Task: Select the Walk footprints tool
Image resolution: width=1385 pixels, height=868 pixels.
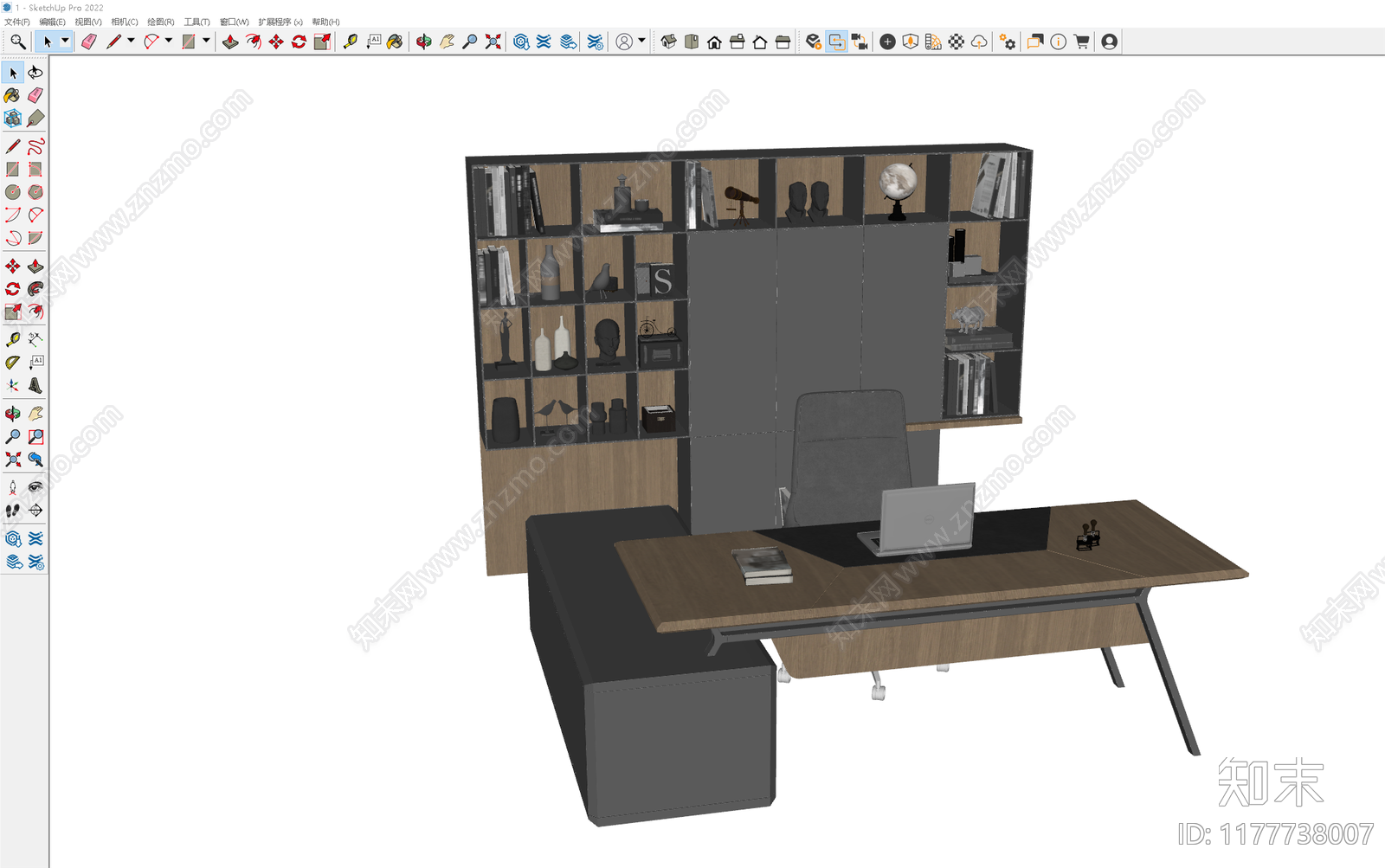Action: pyautogui.click(x=13, y=511)
